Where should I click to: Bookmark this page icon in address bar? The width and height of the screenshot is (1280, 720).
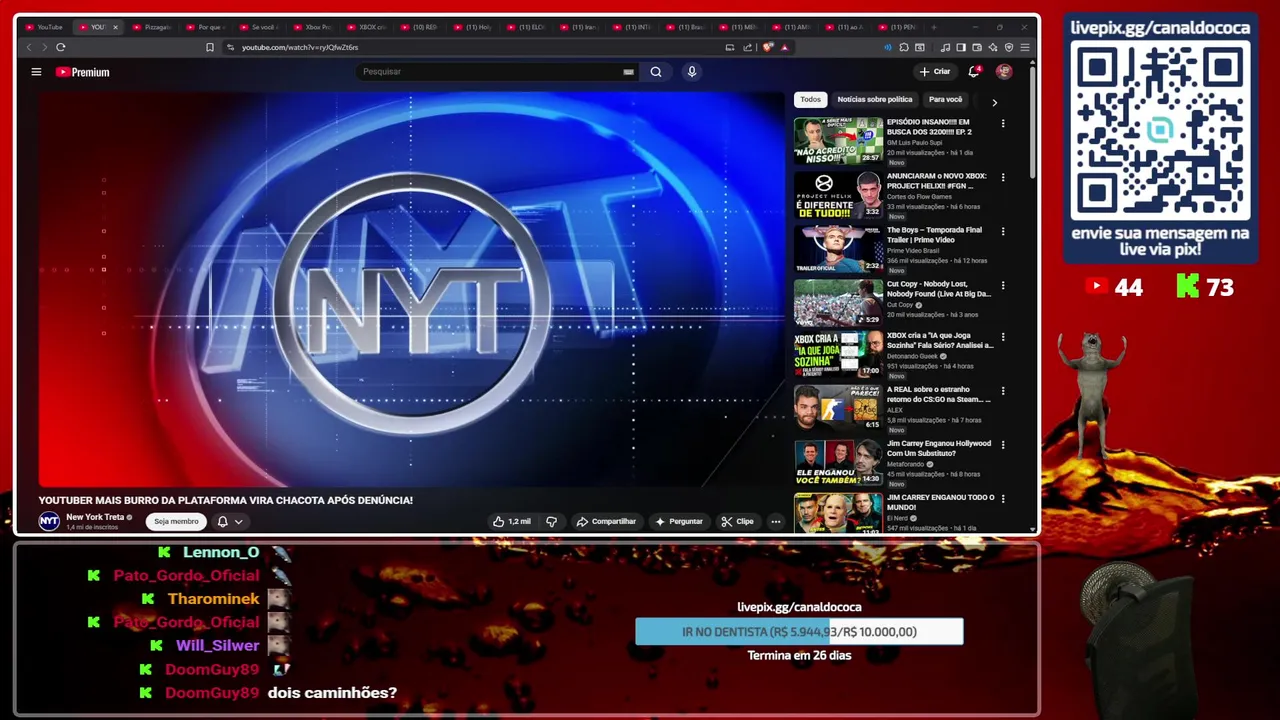(209, 47)
